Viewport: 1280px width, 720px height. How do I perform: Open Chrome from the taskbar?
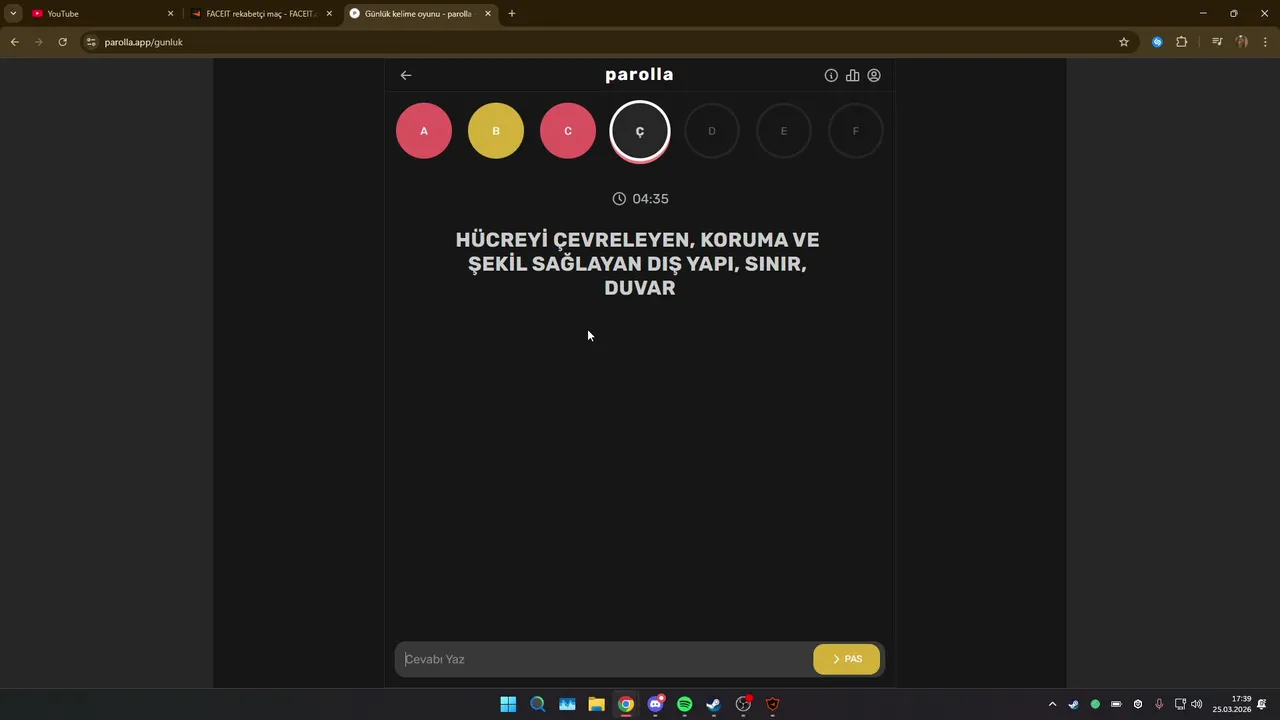626,704
